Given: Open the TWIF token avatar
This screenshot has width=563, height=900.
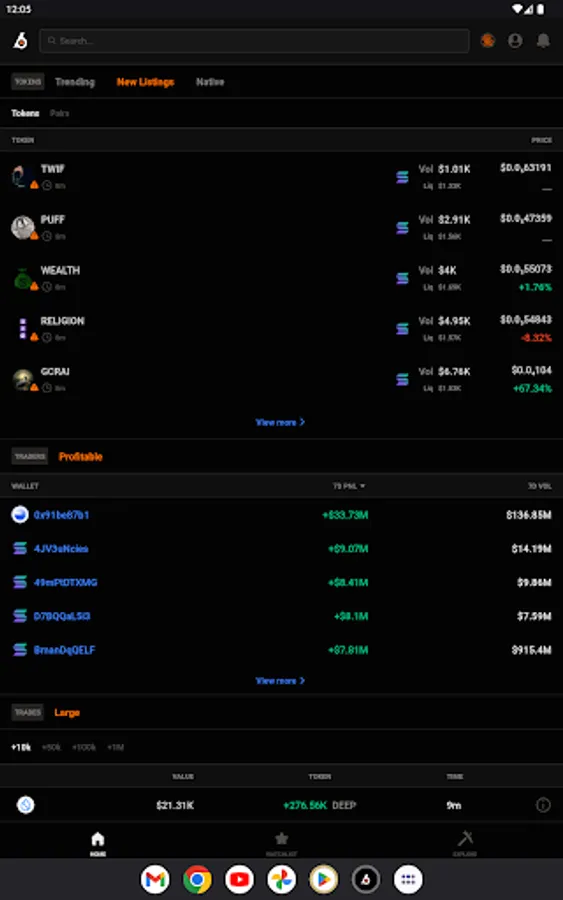Looking at the screenshot, I should click(x=22, y=176).
